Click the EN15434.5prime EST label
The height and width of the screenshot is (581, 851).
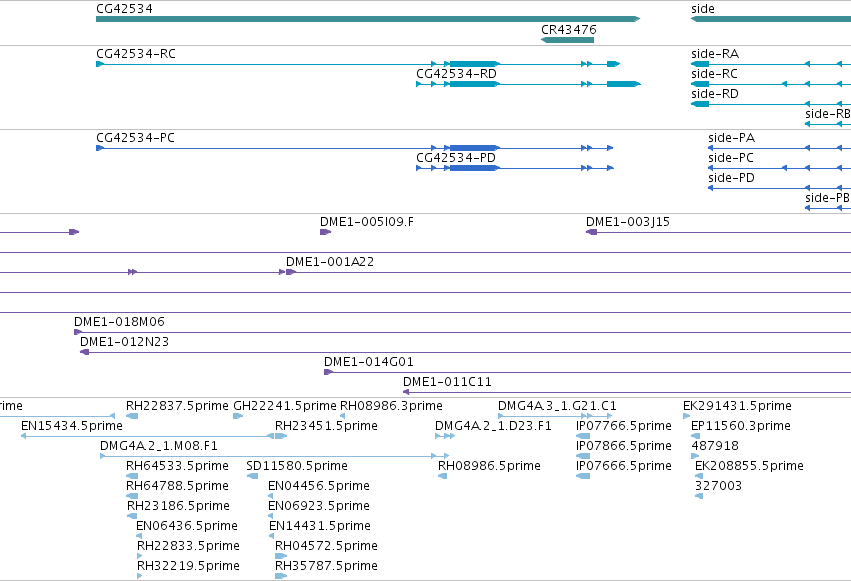[x=72, y=426]
